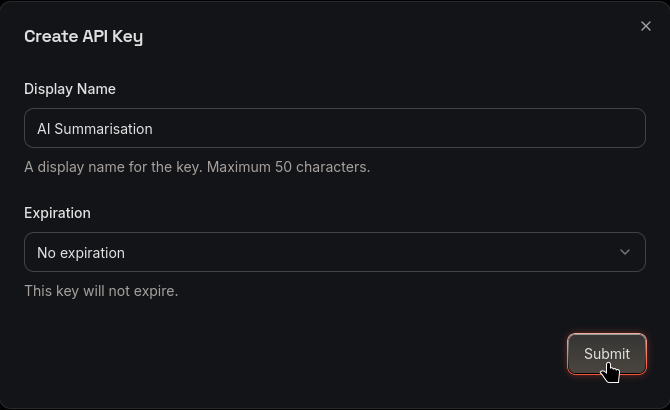The image size is (670, 410).
Task: Click the 'Maximum 50 characters' helper text
Action: 290,167
